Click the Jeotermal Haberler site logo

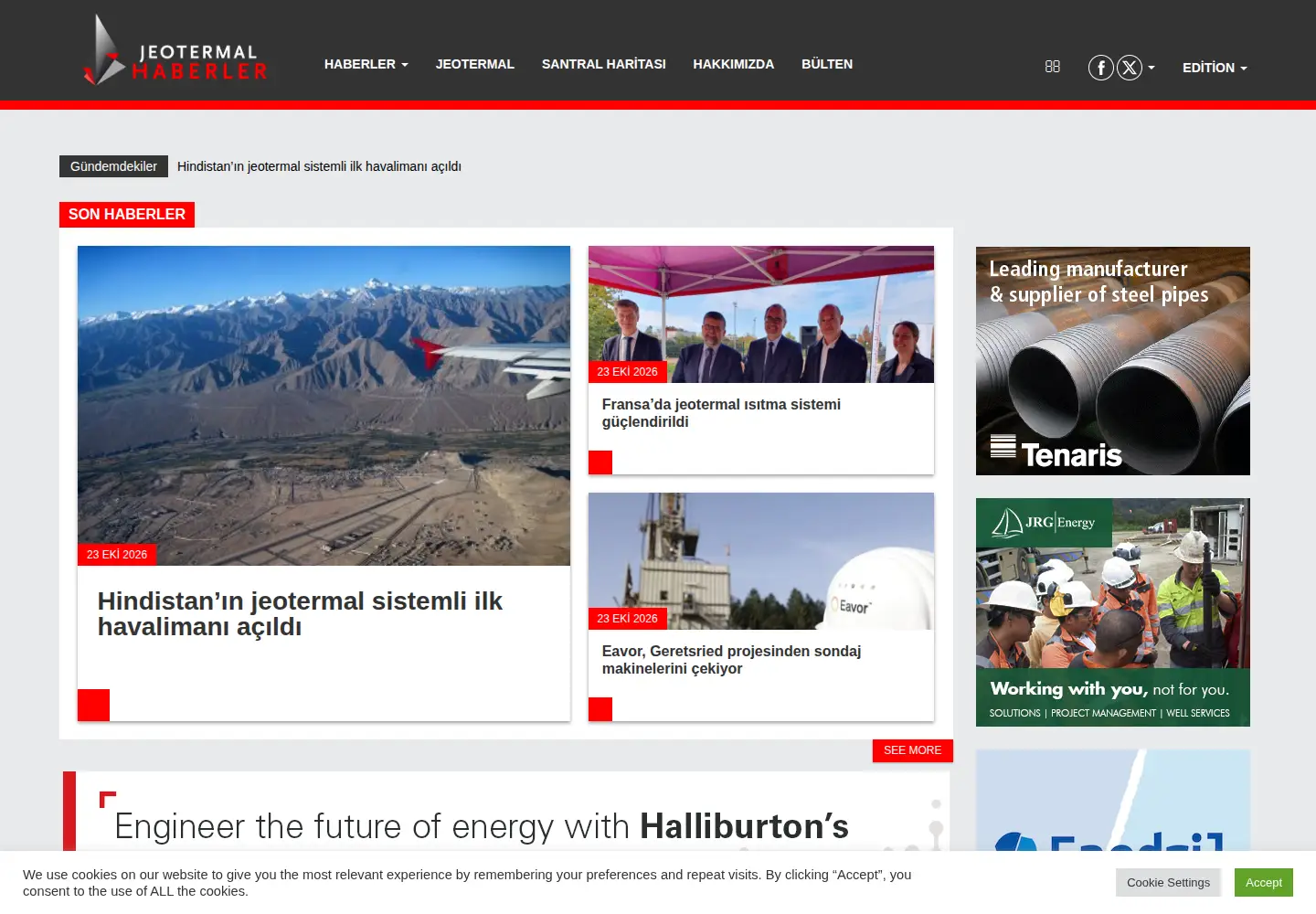click(x=175, y=51)
